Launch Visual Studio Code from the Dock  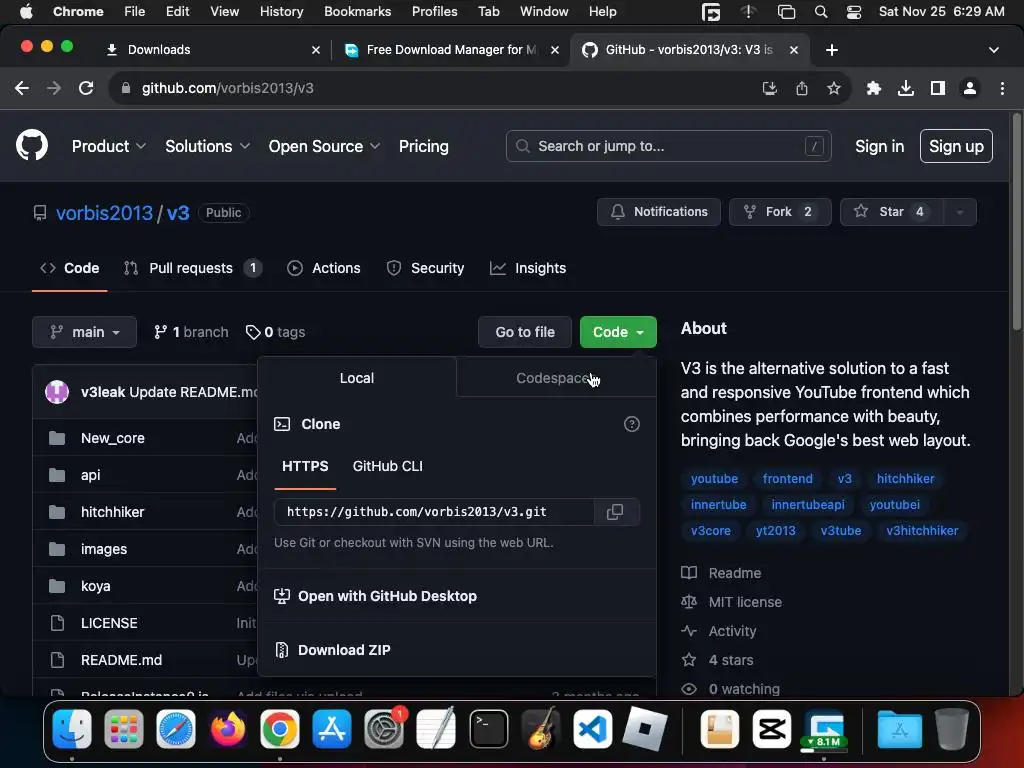[592, 729]
